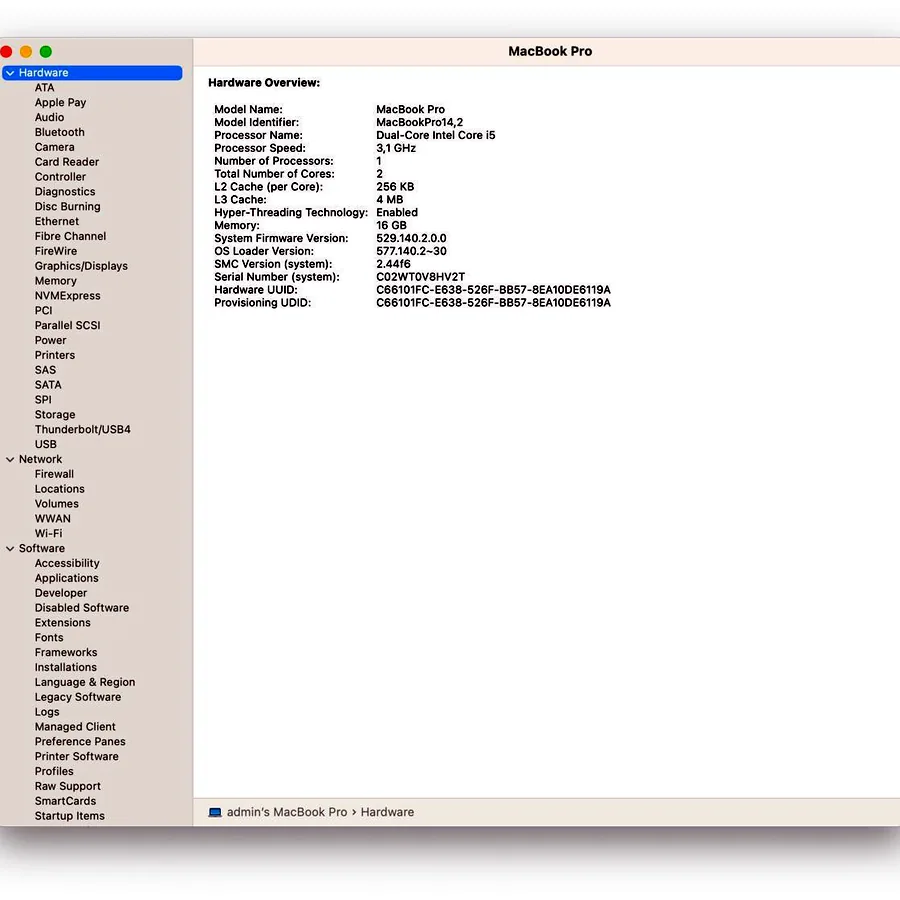The height and width of the screenshot is (900, 900).
Task: Select USB in the sidebar
Action: 46,445
